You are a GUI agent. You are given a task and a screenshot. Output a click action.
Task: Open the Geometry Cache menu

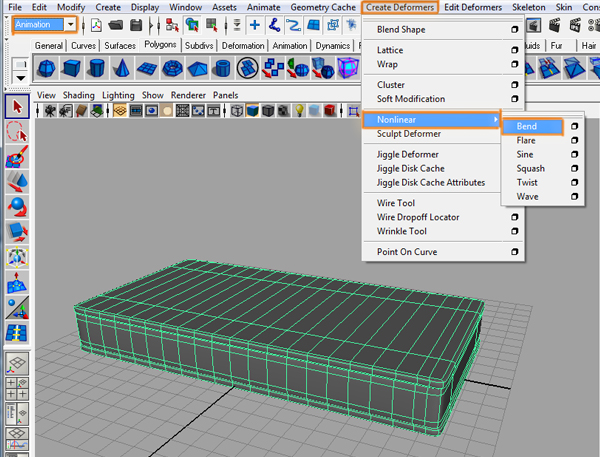pyautogui.click(x=323, y=7)
